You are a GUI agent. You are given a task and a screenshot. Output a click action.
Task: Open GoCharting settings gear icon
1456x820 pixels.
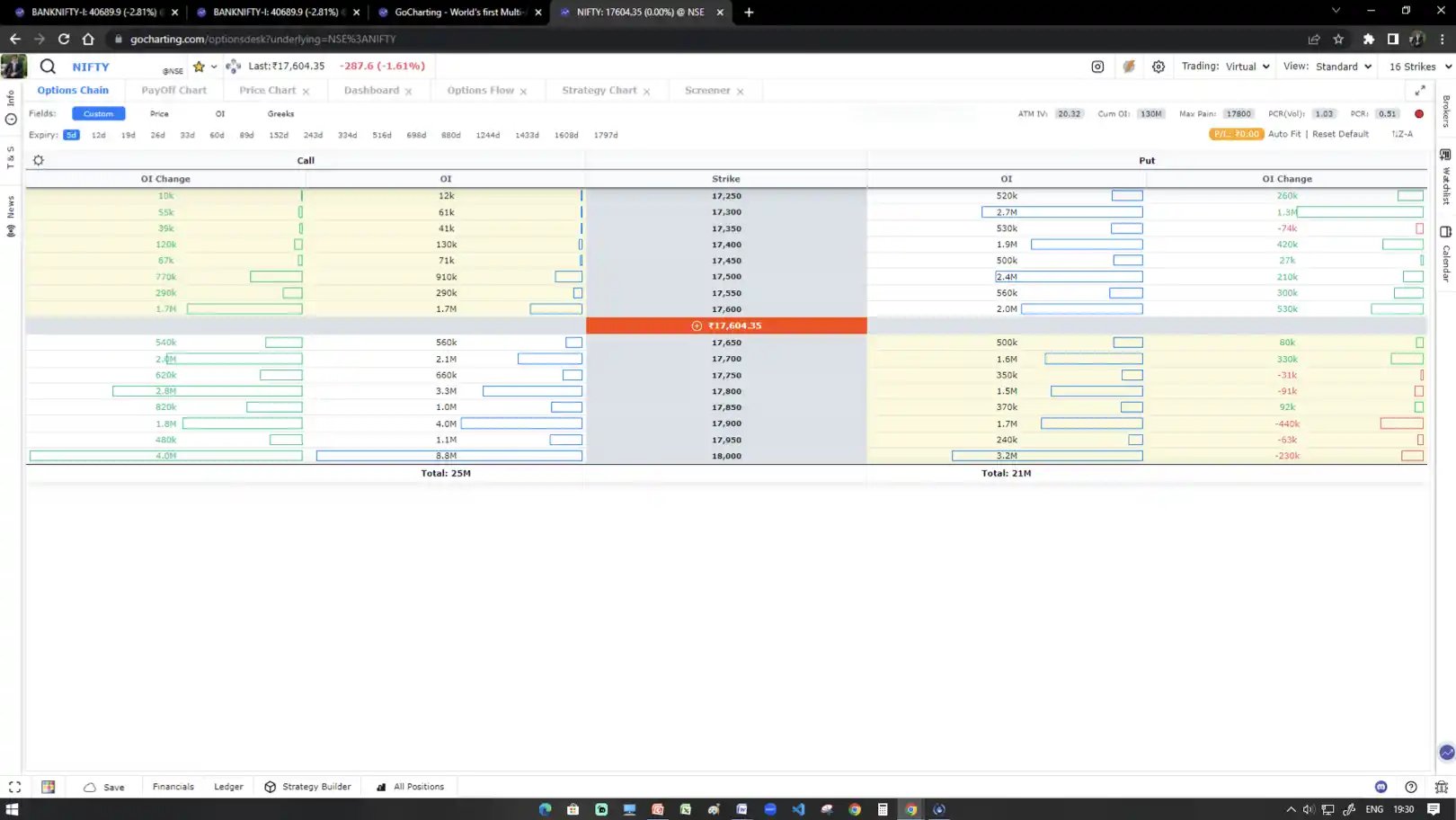(x=1158, y=67)
